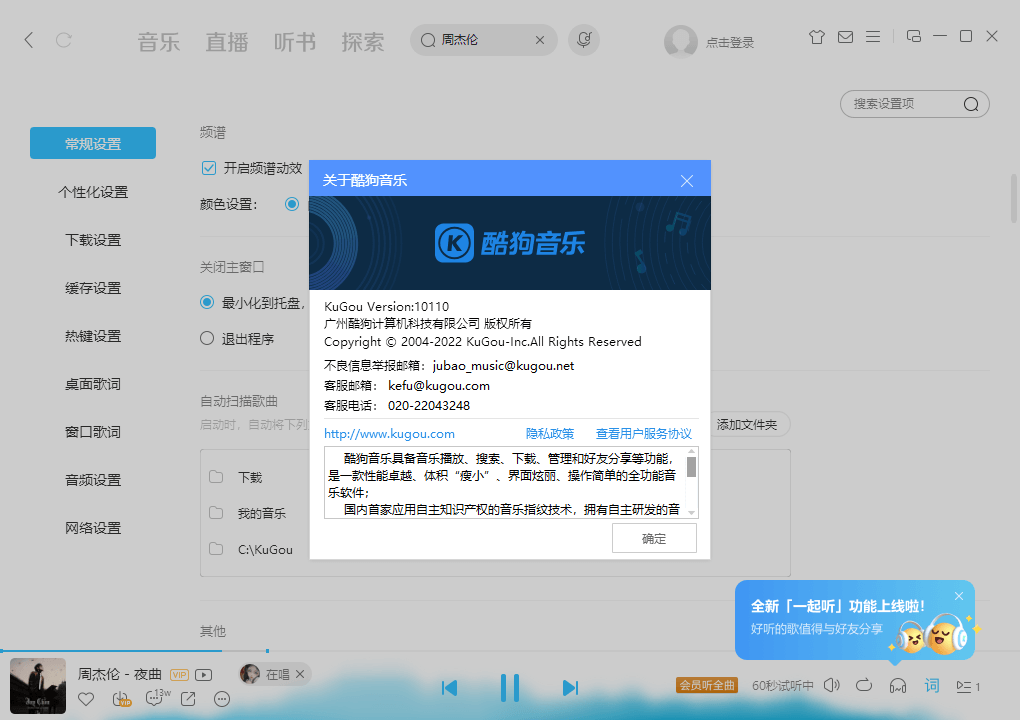The image size is (1020, 720).
Task: Open the 隐私政策 link
Action: (x=550, y=434)
